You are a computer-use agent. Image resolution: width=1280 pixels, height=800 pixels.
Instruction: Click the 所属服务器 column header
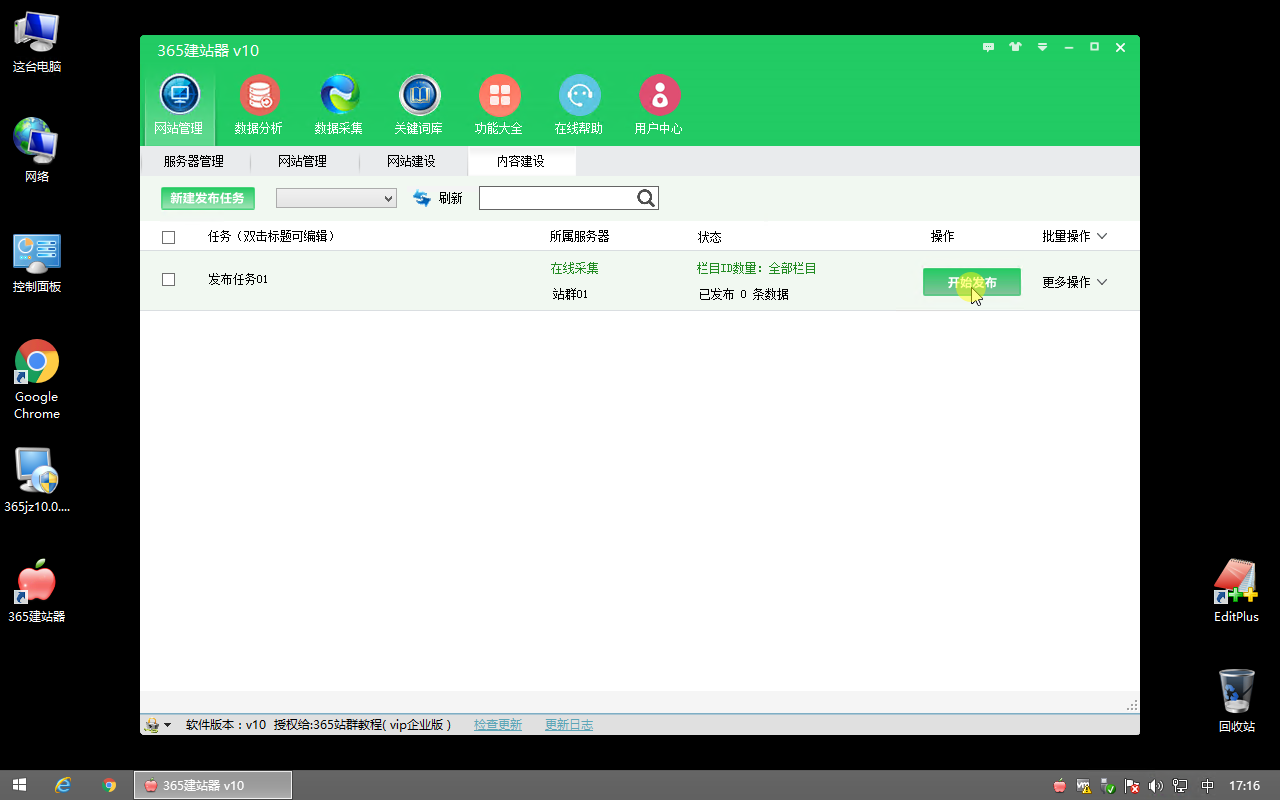579,236
